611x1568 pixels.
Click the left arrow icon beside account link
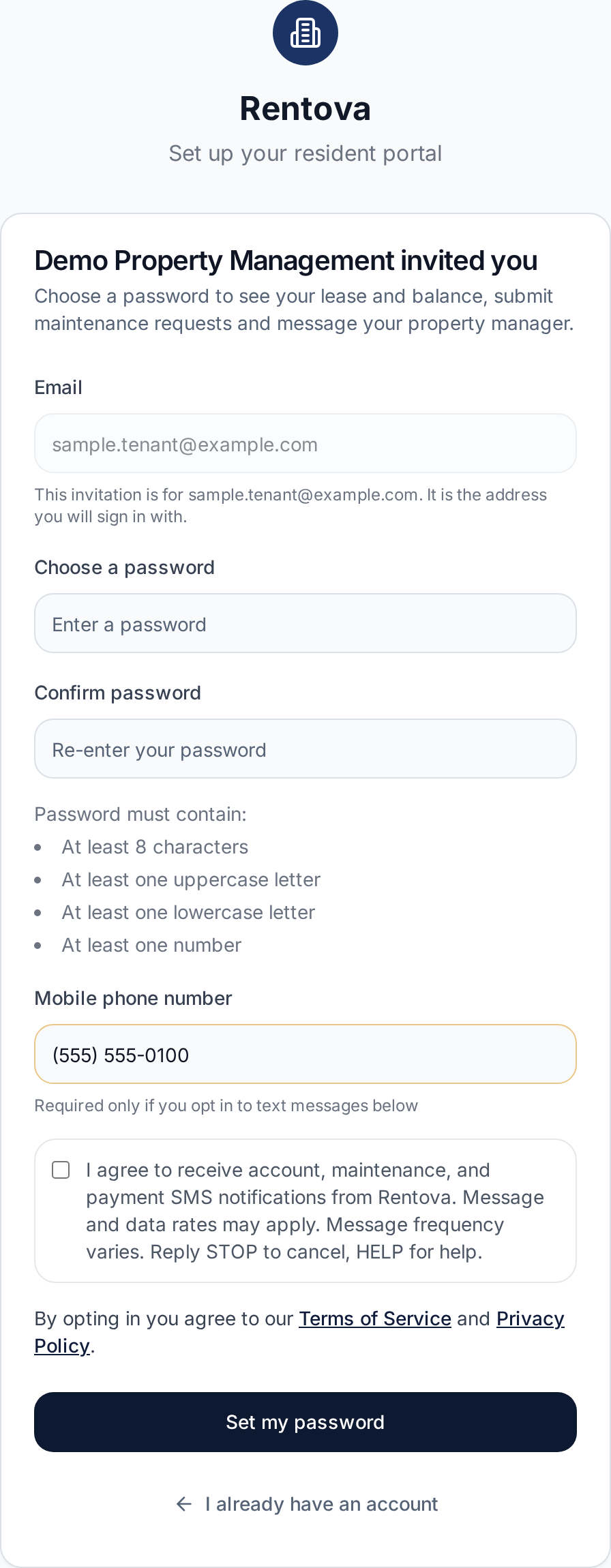184,1504
